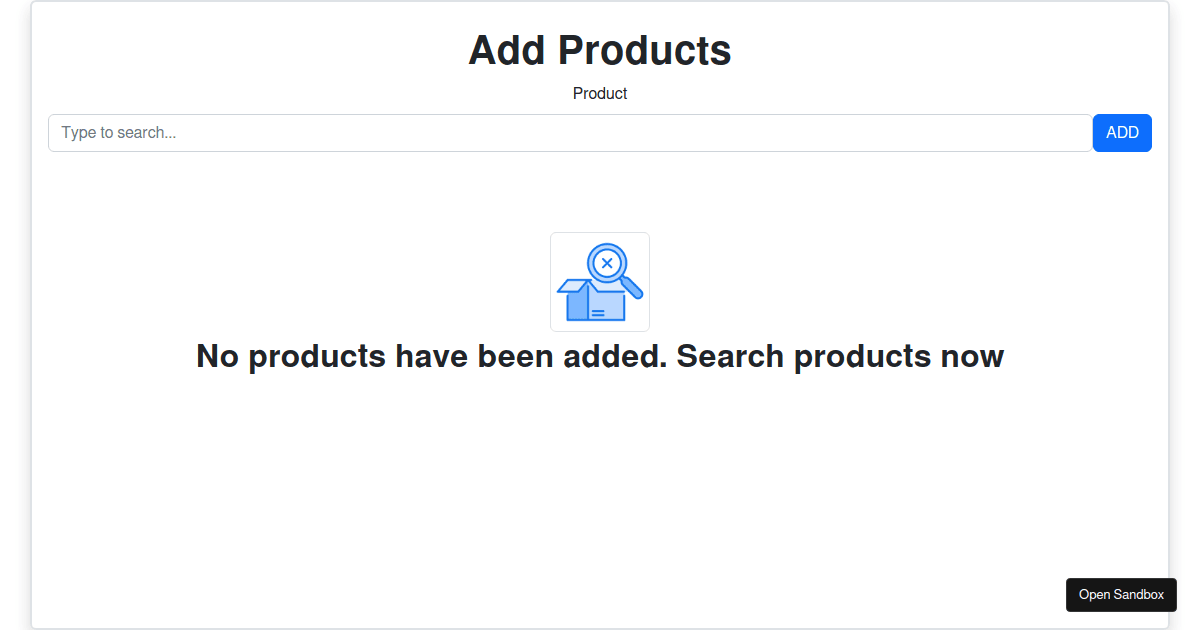Click the blank card area below the empty message

click(600, 480)
